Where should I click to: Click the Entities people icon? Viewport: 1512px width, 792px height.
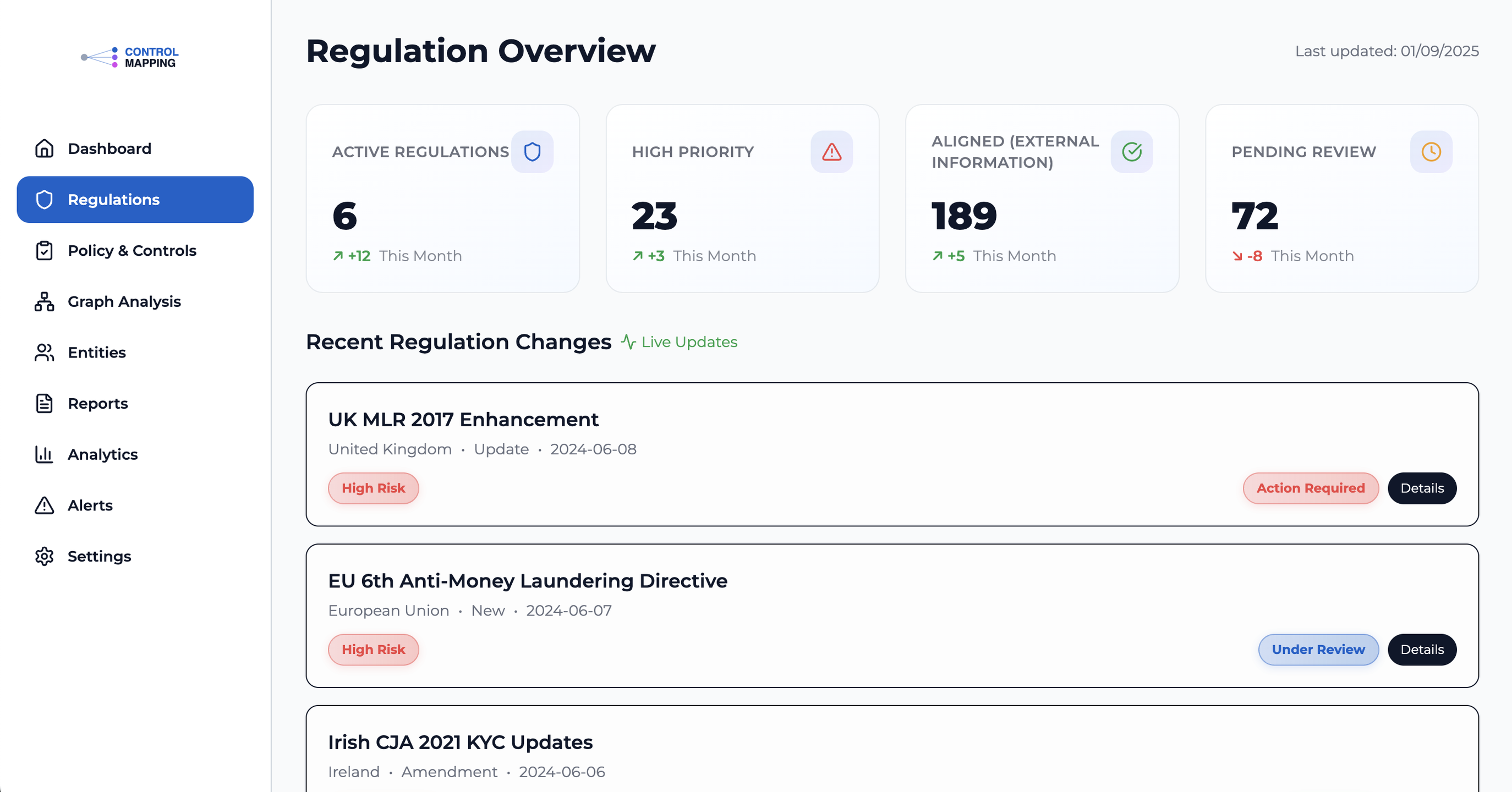[44, 353]
